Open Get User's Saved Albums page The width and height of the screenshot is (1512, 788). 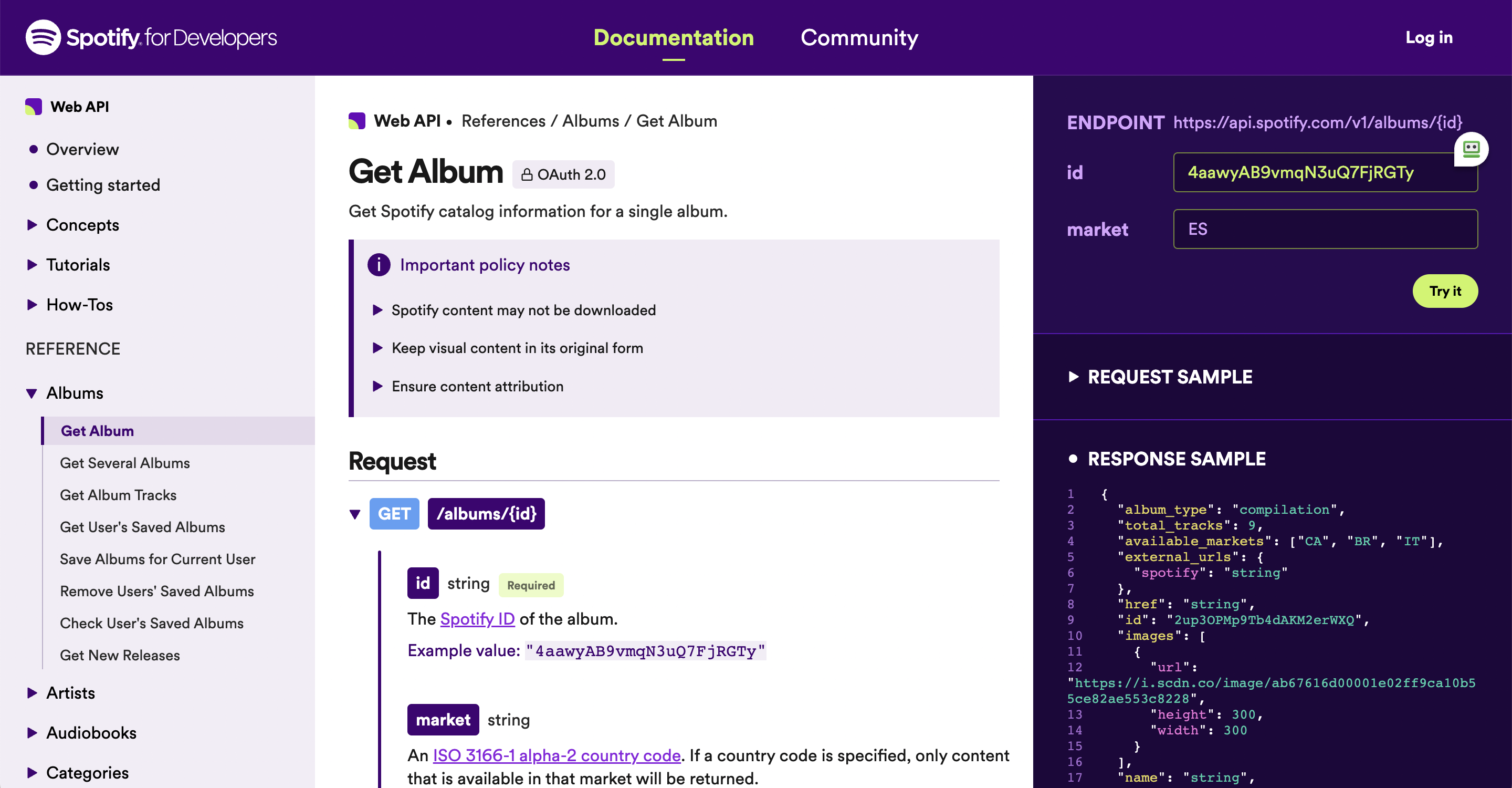tap(142, 527)
